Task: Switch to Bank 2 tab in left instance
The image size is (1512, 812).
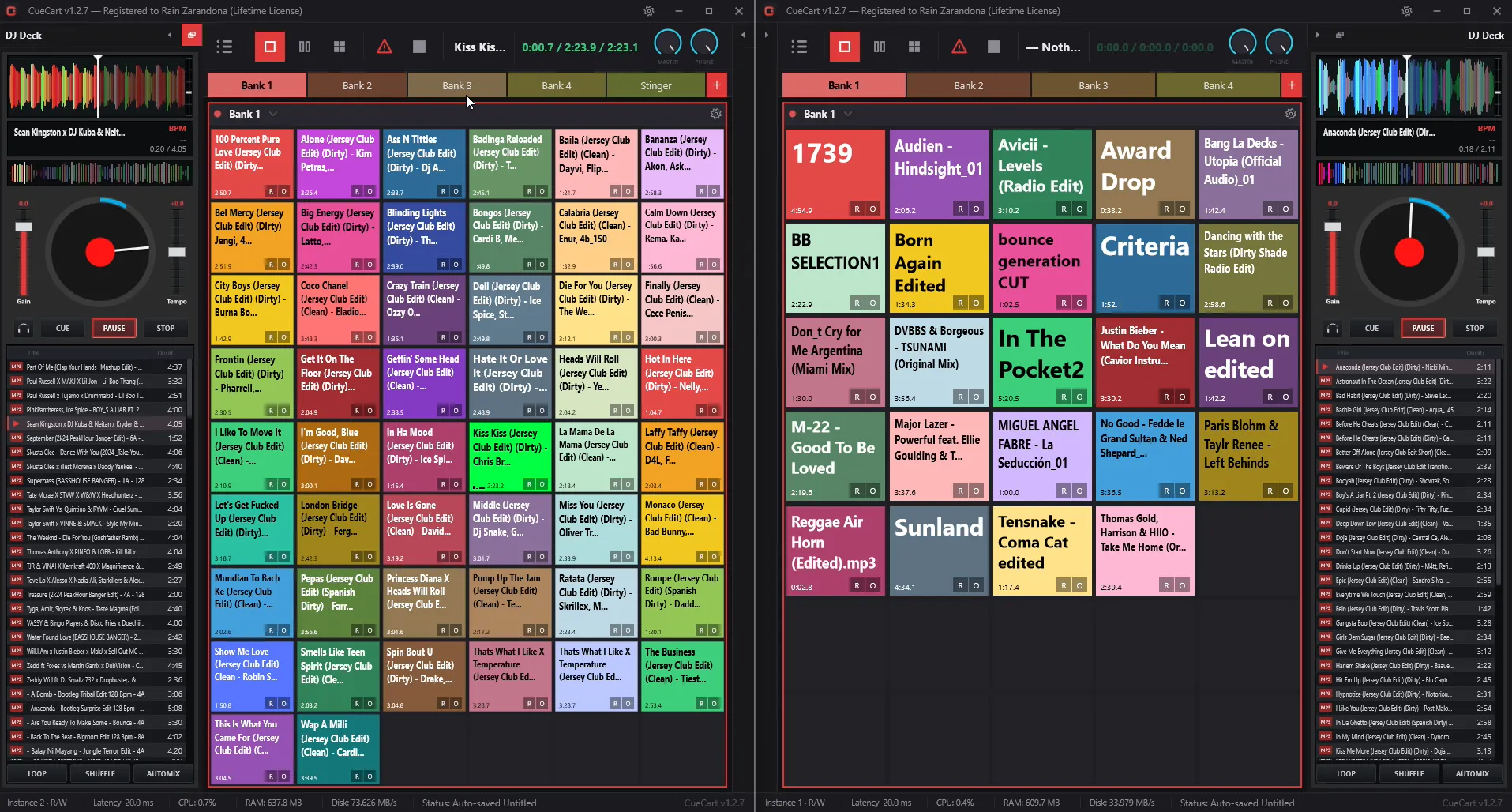Action: tap(357, 85)
